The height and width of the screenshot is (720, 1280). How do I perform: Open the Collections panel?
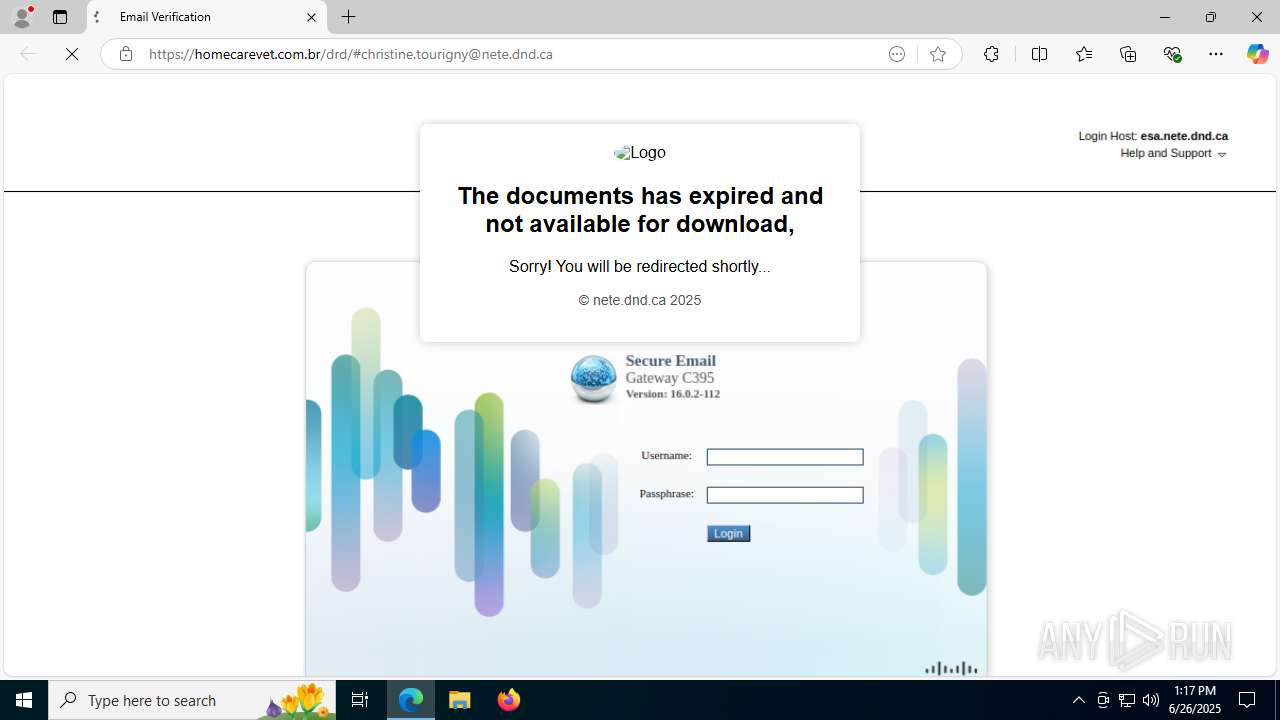(1128, 54)
